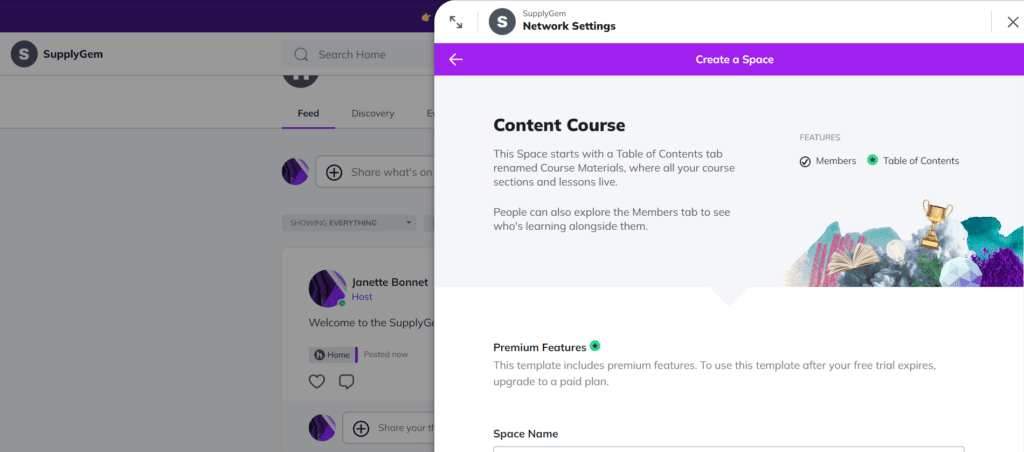Screen dimensions: 1024x452
Task: Click the Home tag on the post
Action: (333, 355)
